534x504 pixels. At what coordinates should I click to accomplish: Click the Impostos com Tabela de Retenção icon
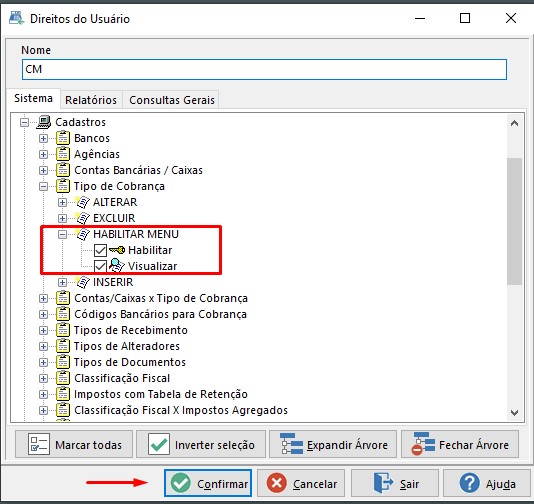[x=63, y=394]
